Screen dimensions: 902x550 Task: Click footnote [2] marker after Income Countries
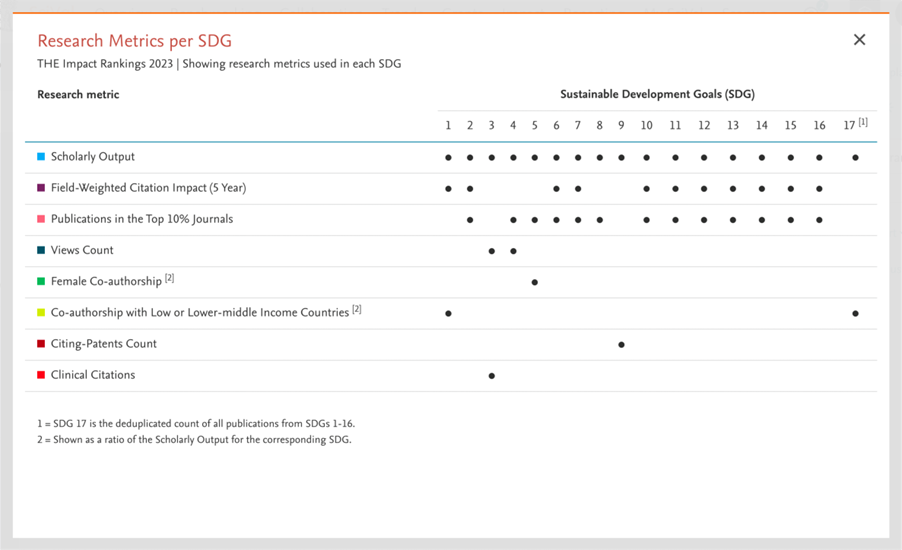[x=357, y=309]
